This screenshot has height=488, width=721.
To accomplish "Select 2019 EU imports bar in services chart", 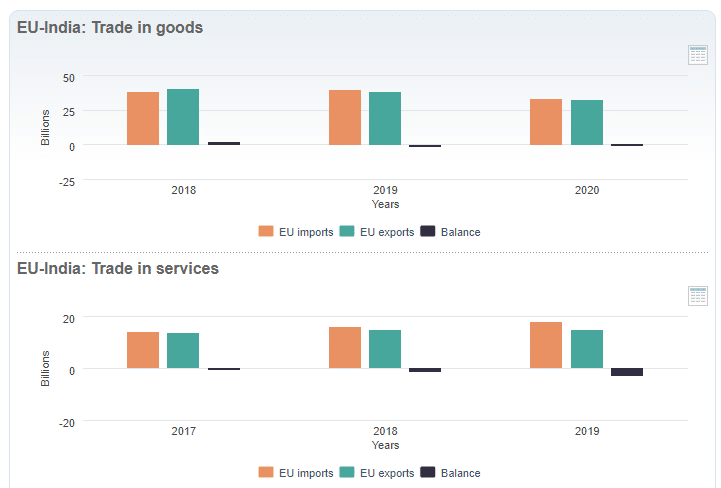I will [546, 345].
